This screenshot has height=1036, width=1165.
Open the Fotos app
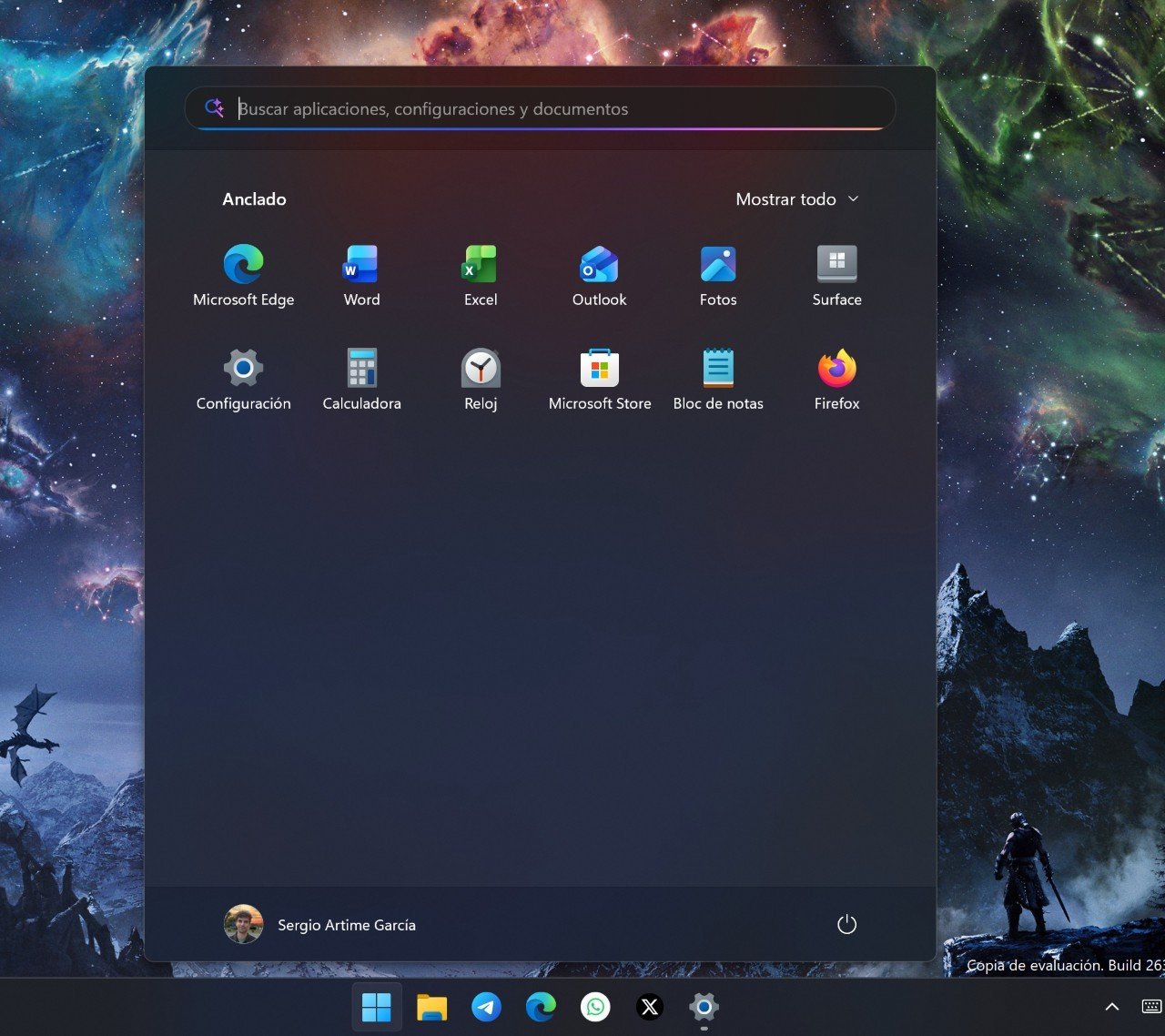[x=718, y=276]
